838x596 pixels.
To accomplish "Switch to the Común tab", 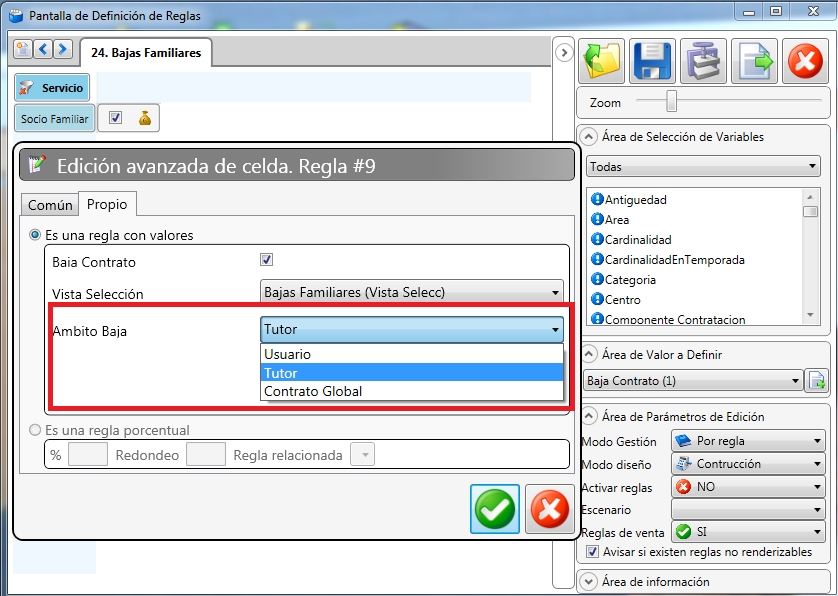I will [x=50, y=205].
